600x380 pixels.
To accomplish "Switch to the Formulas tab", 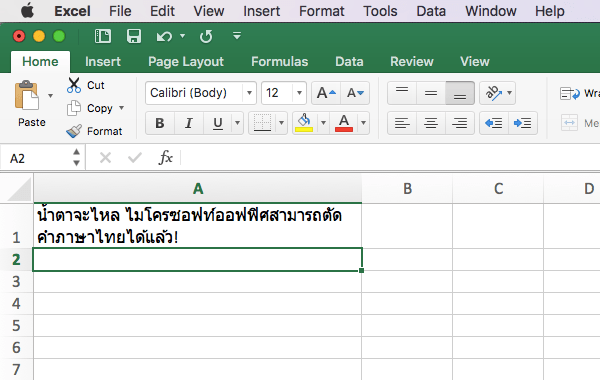I will click(280, 62).
